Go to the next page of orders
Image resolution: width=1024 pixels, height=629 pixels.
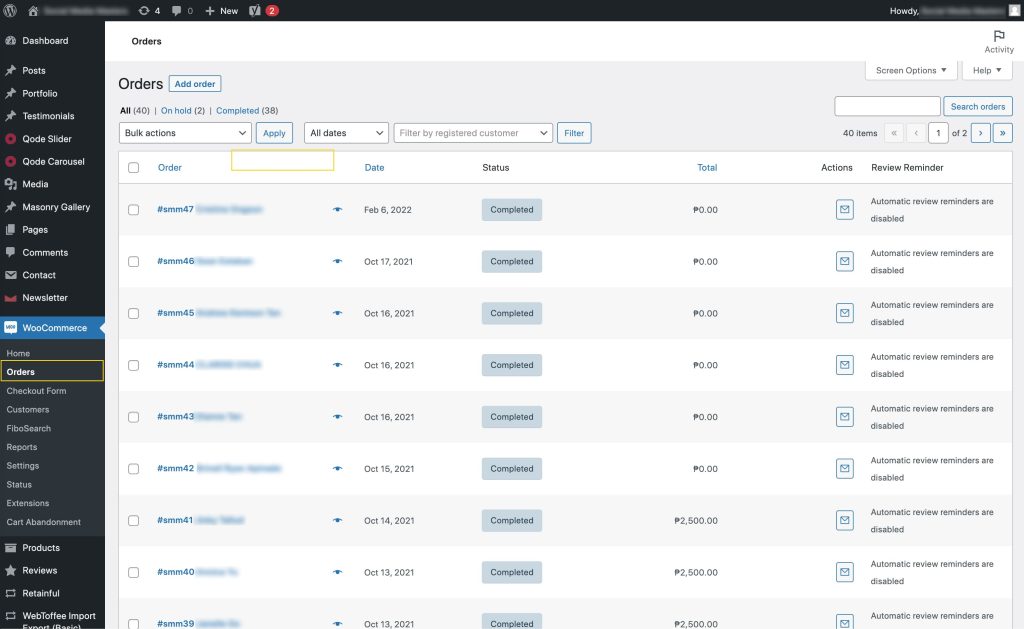coord(981,133)
